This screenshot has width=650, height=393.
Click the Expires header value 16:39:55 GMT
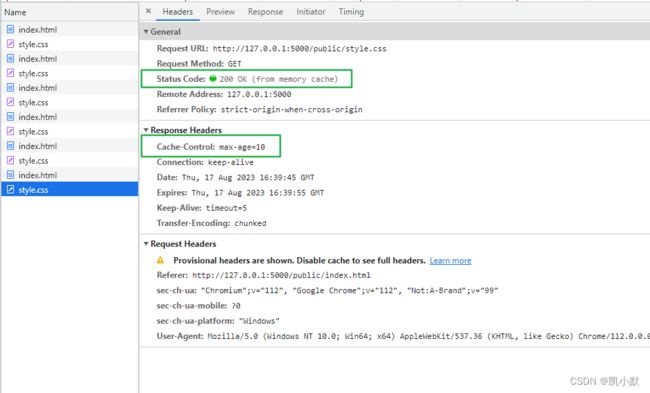258,193
